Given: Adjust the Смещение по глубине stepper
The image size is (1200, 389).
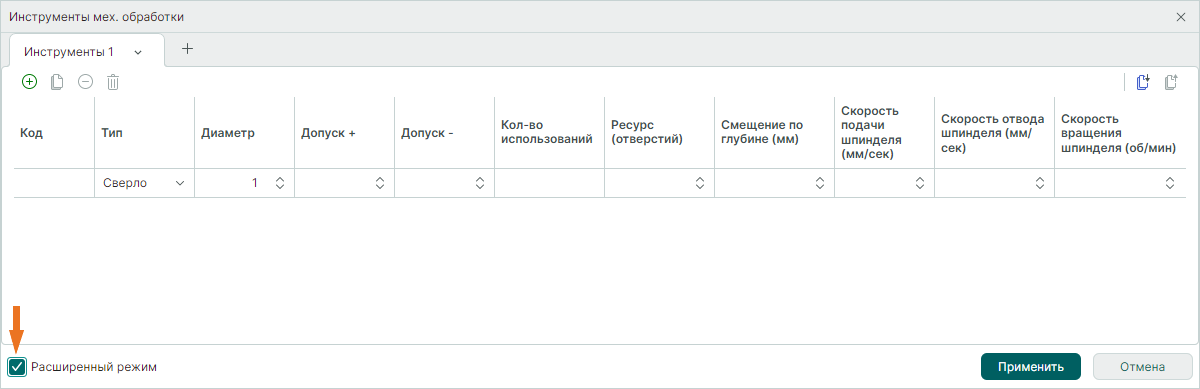Looking at the screenshot, I should pyautogui.click(x=820, y=183).
